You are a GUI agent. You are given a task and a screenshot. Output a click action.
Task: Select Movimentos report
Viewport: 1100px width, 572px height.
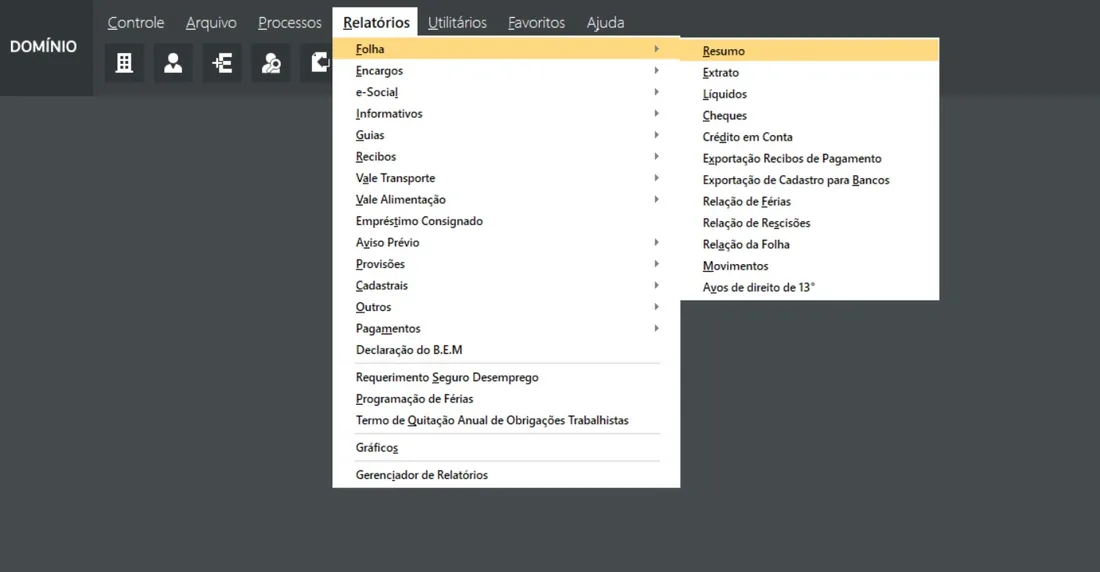[810, 266]
